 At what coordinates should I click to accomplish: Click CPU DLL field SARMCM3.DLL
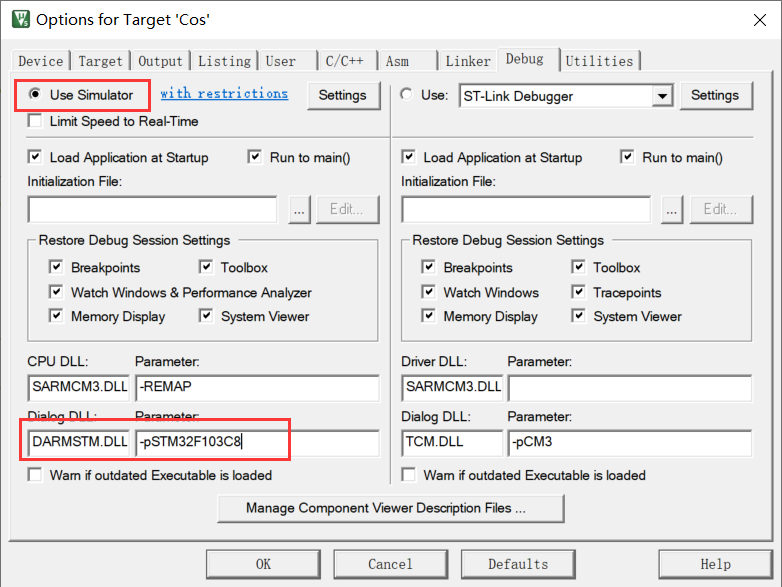tap(79, 388)
